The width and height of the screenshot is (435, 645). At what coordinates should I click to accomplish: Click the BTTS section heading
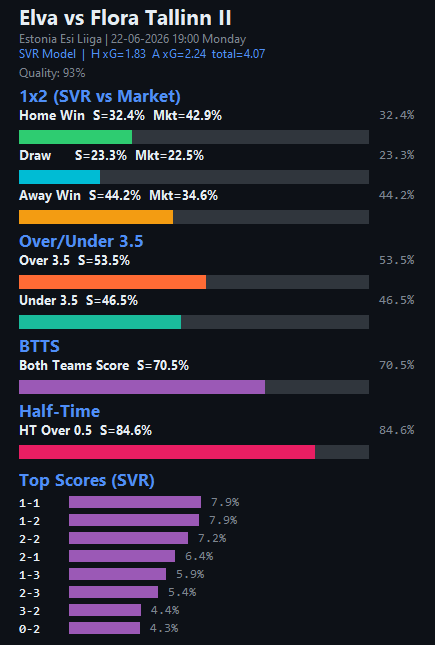click(x=40, y=346)
